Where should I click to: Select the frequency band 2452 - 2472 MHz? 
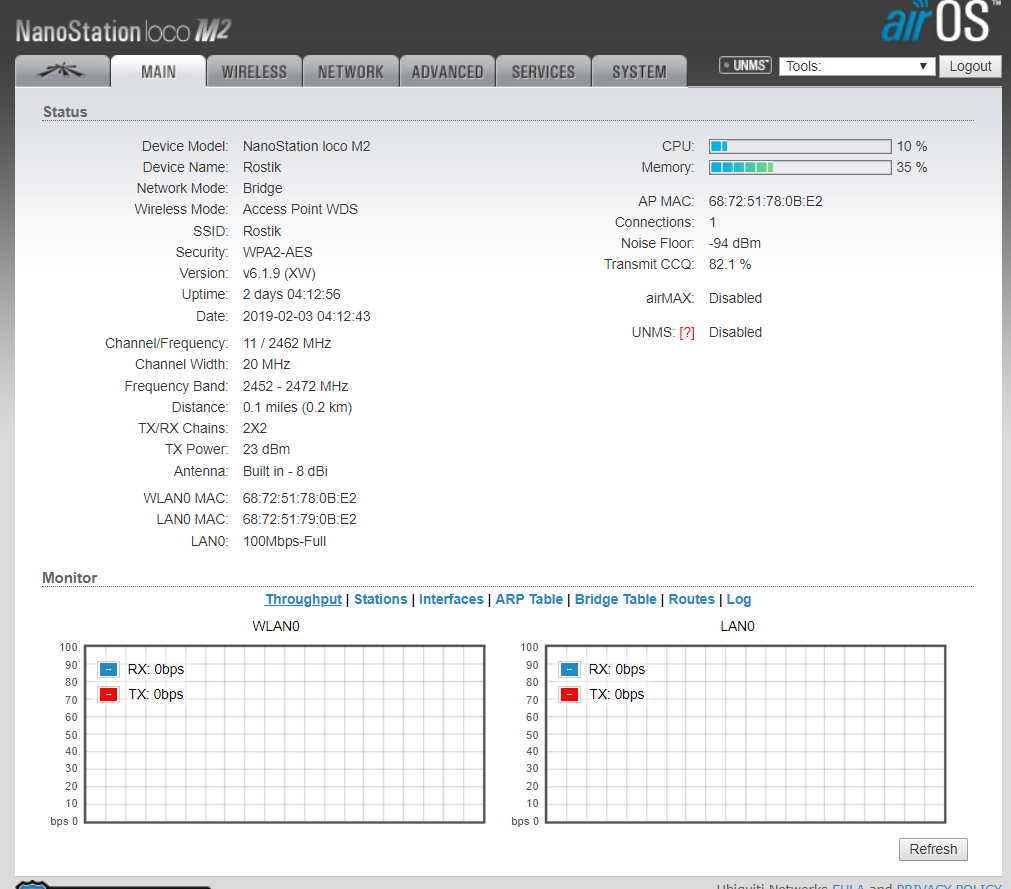pyautogui.click(x=295, y=386)
